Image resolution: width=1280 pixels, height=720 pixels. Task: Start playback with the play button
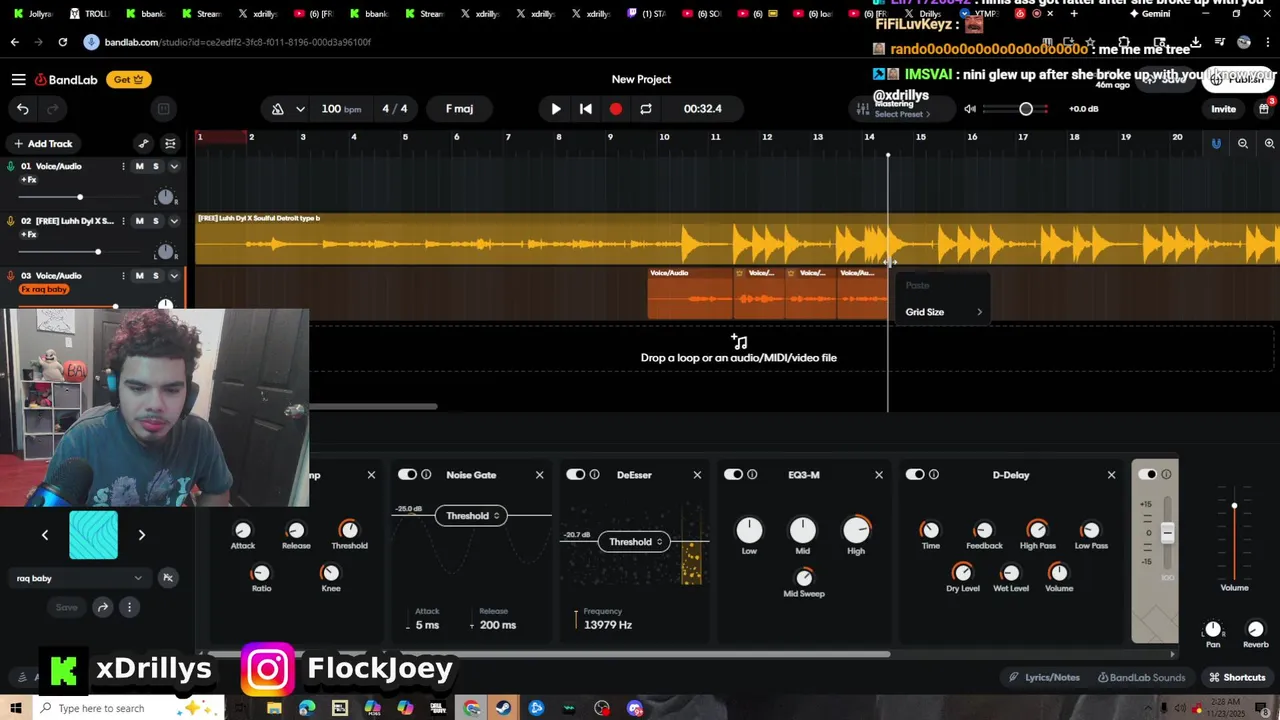(556, 109)
